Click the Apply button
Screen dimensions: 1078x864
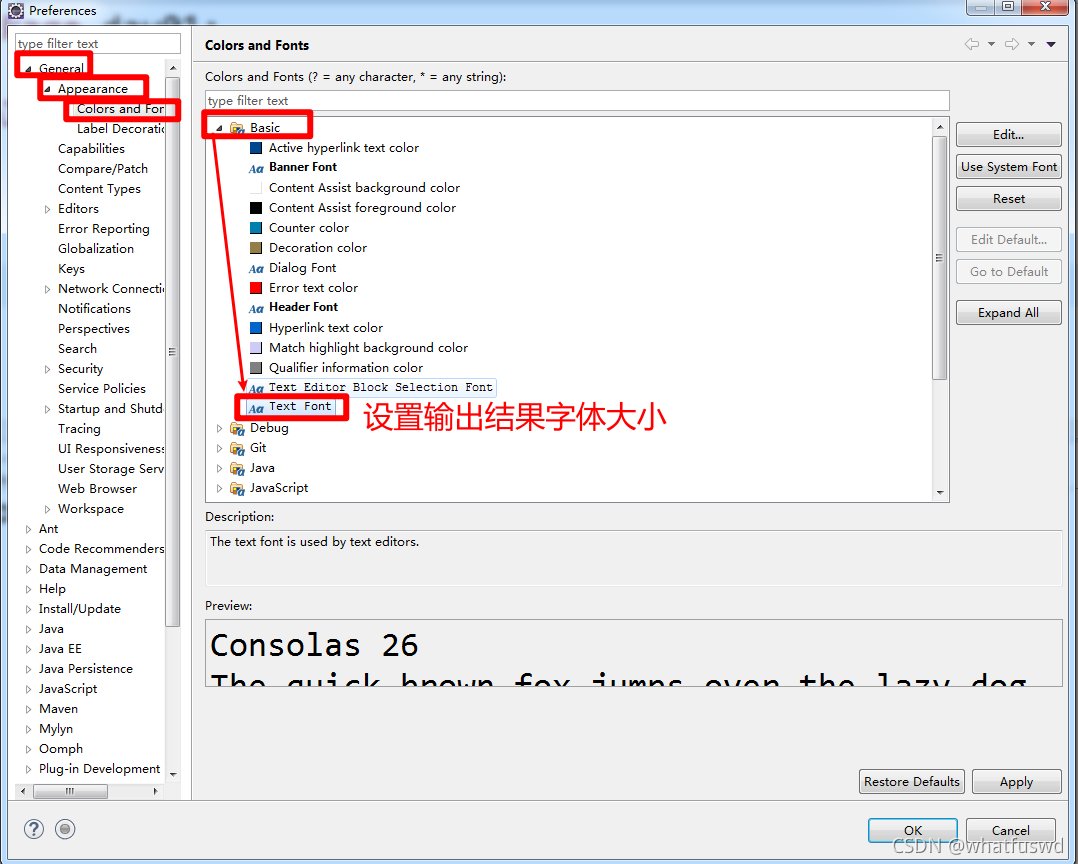pyautogui.click(x=1017, y=782)
